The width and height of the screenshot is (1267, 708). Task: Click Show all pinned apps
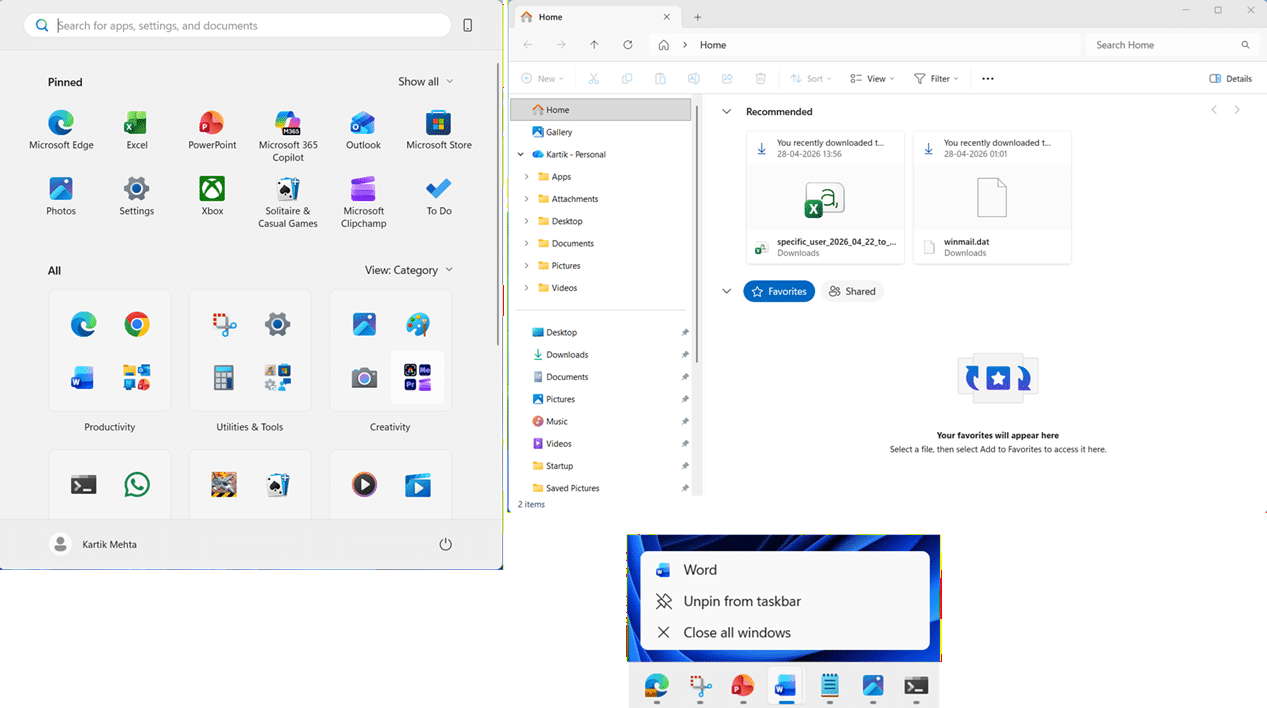pos(425,82)
